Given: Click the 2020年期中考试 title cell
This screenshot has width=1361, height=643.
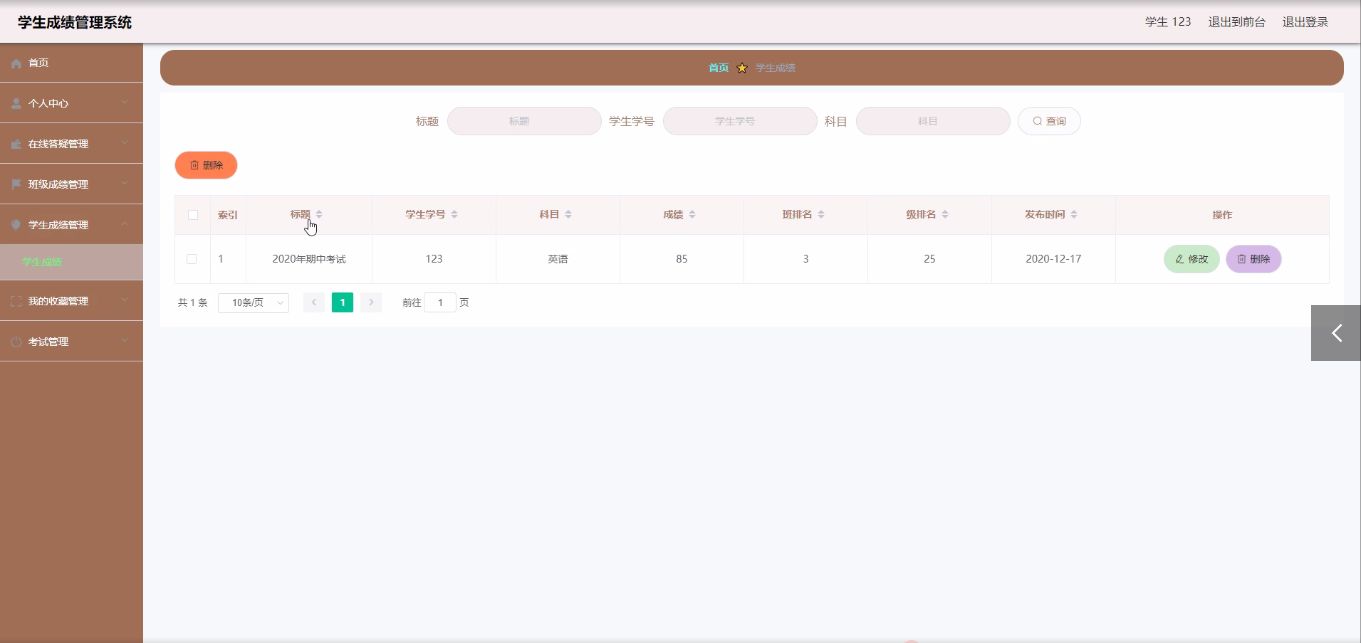Looking at the screenshot, I should 309,259.
